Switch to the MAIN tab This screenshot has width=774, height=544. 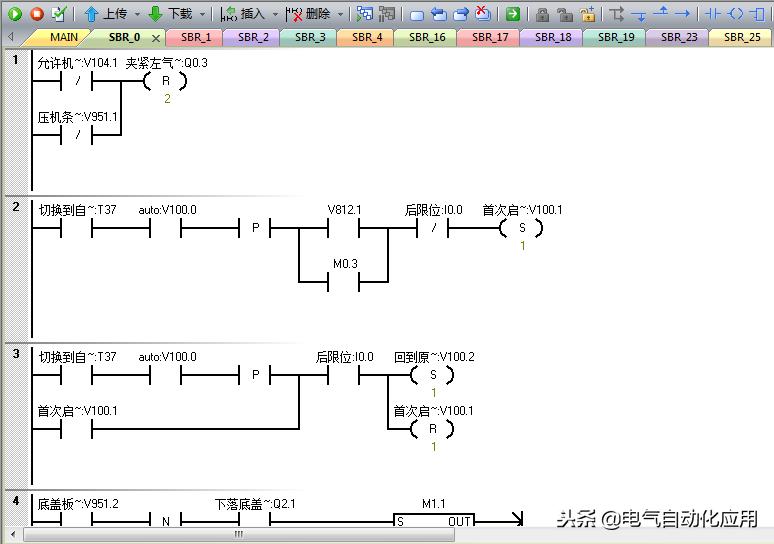(64, 38)
